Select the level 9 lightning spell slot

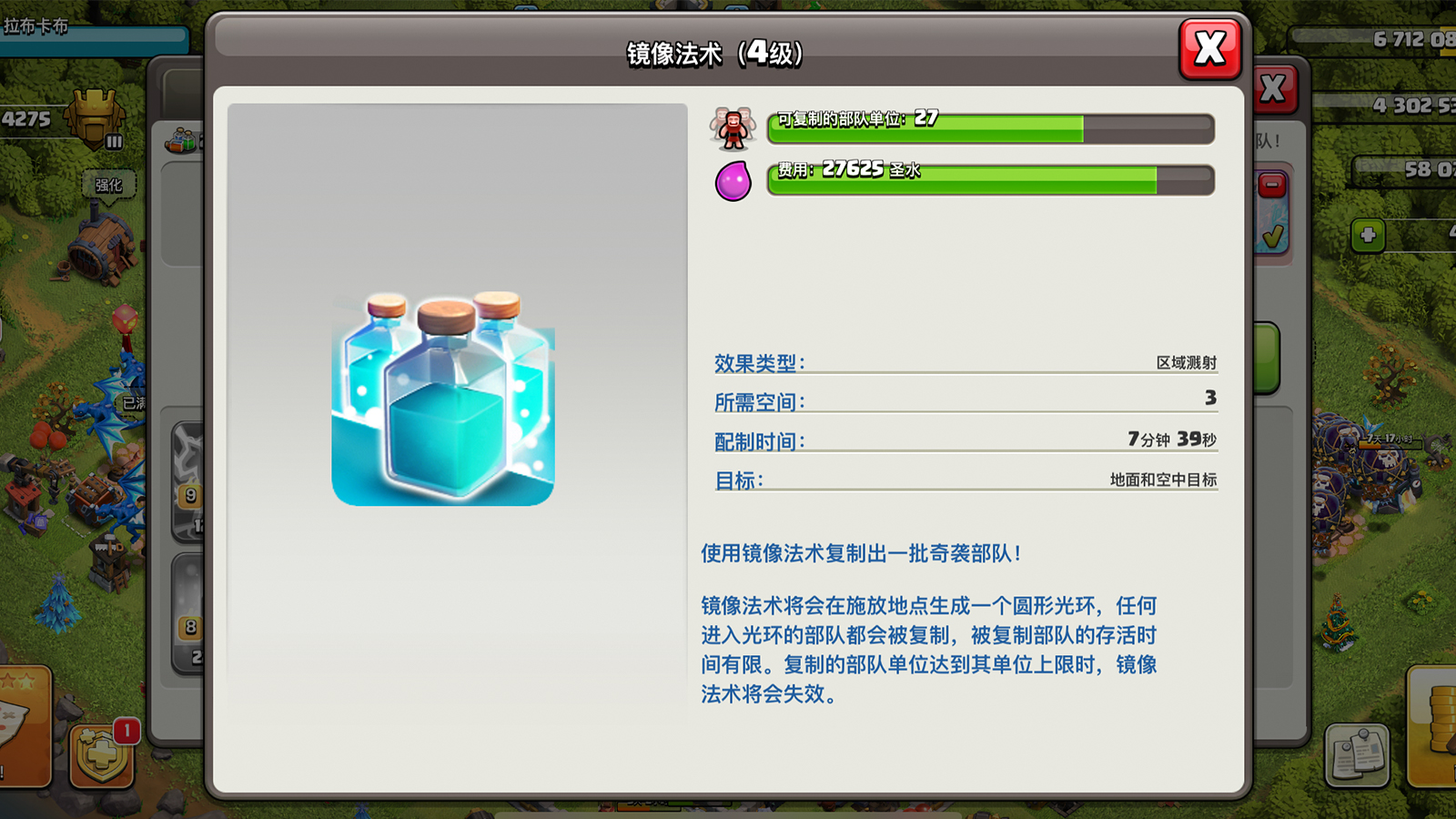[188, 480]
